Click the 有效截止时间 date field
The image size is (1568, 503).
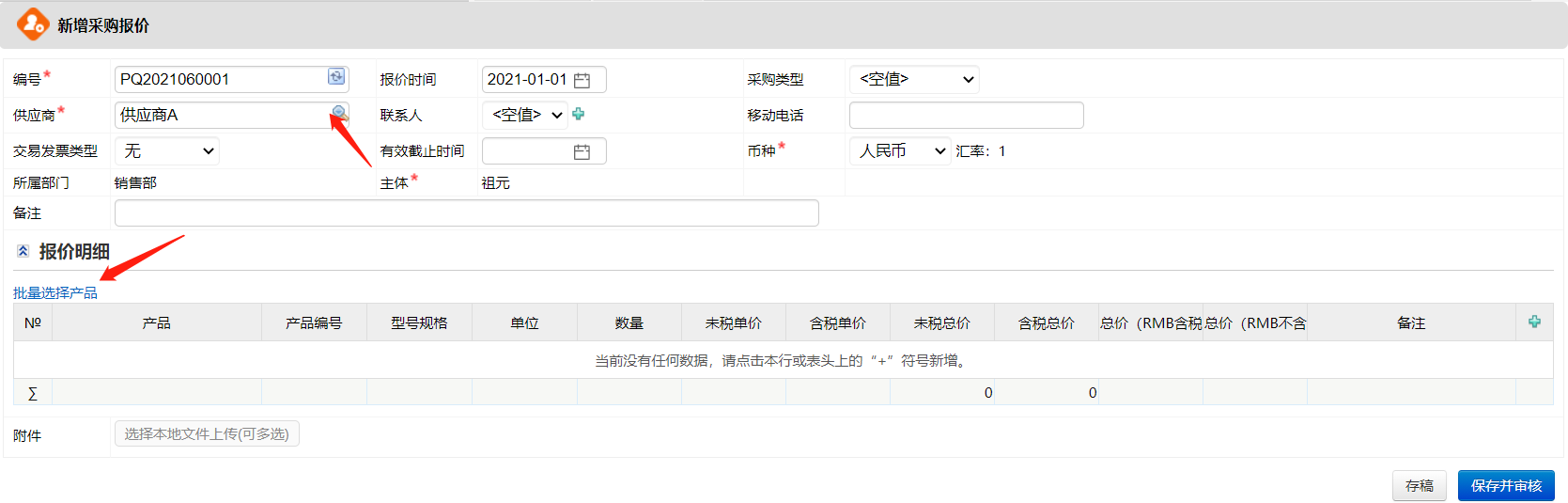click(544, 150)
